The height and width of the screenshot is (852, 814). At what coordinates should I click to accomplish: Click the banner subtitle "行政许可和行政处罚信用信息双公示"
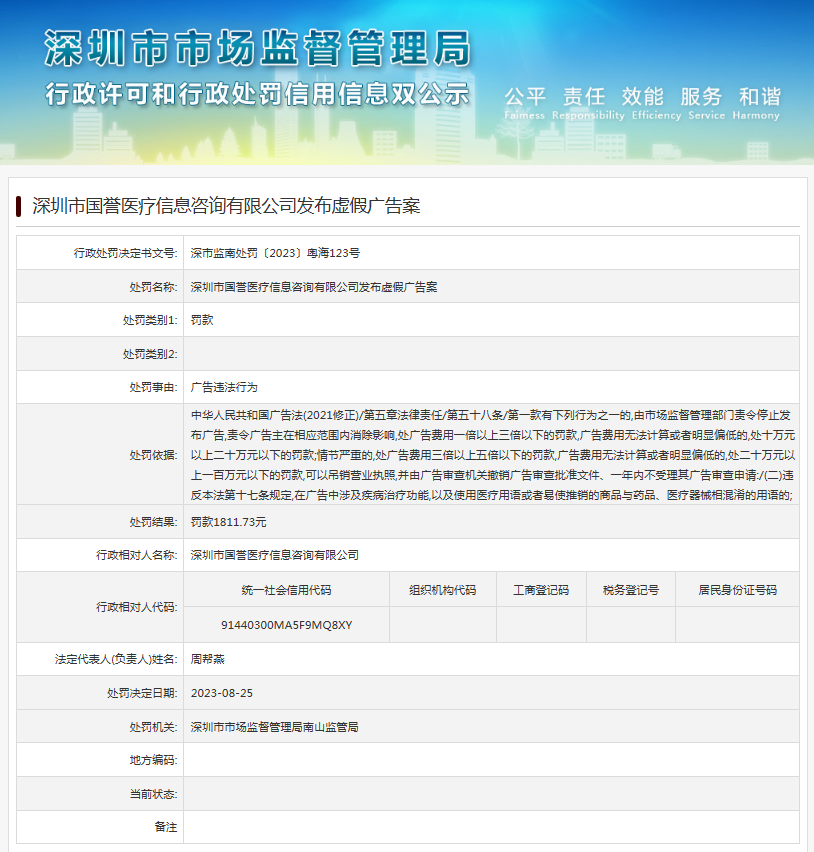257,94
